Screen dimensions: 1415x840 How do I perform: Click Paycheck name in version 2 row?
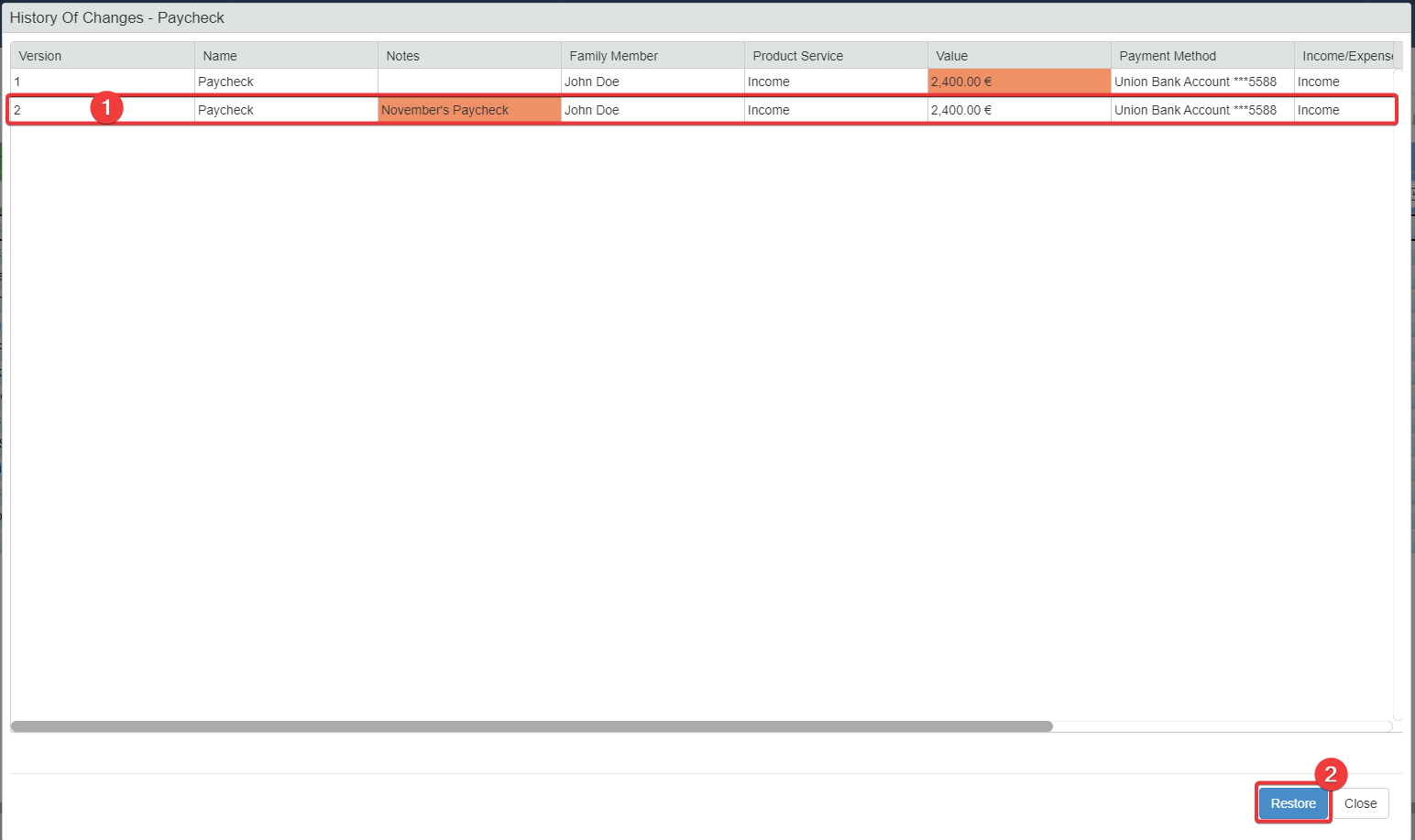226,110
